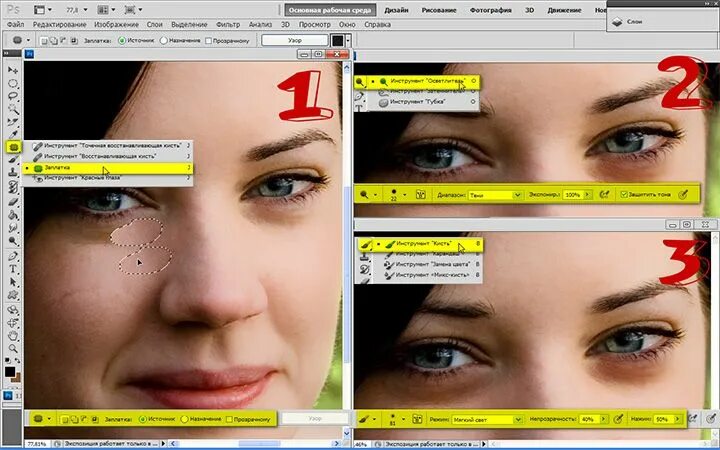Open the Выделение menu
Image resolution: width=720 pixels, height=450 pixels.
[189, 24]
